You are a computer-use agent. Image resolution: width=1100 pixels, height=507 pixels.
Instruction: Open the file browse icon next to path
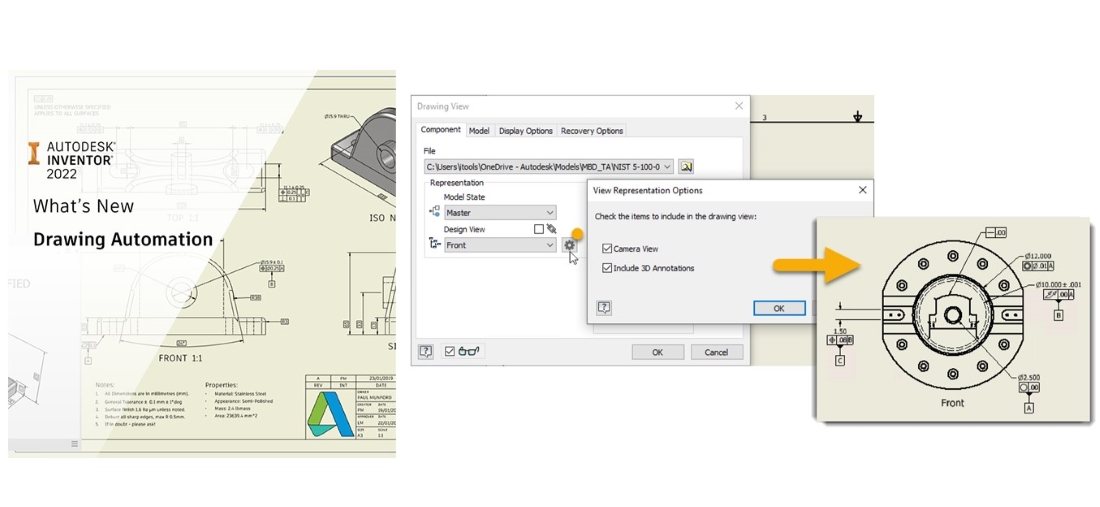[686, 166]
